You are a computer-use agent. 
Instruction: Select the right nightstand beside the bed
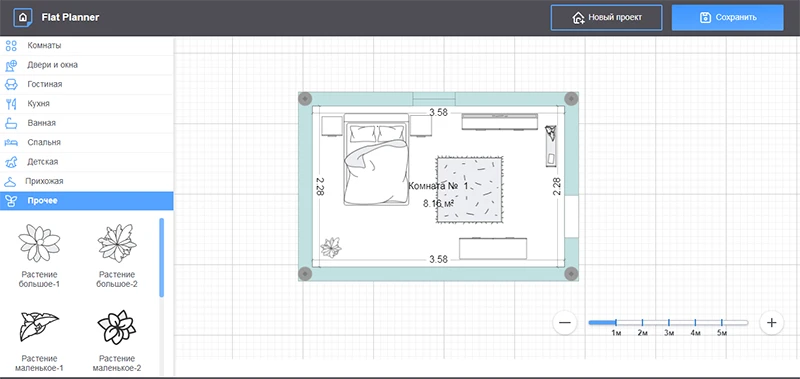(x=421, y=126)
